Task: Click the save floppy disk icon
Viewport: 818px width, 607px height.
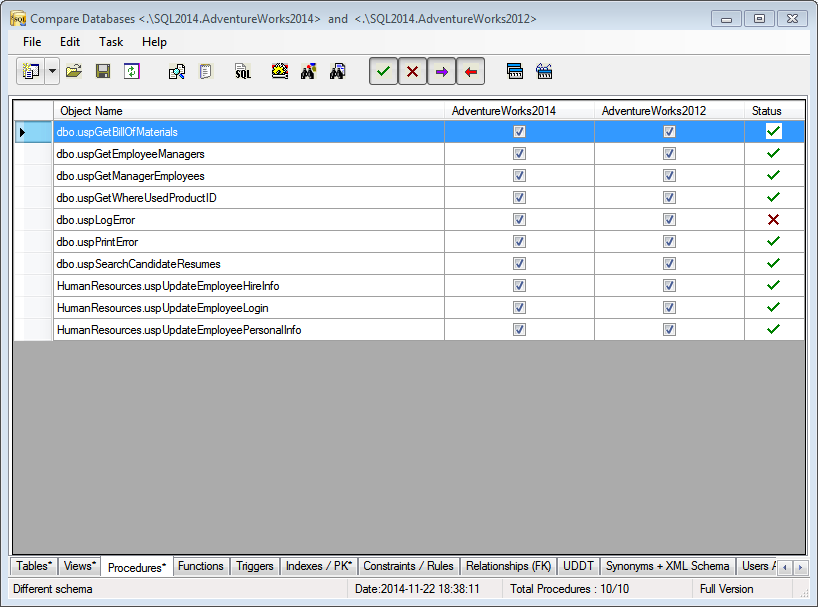Action: click(x=102, y=71)
